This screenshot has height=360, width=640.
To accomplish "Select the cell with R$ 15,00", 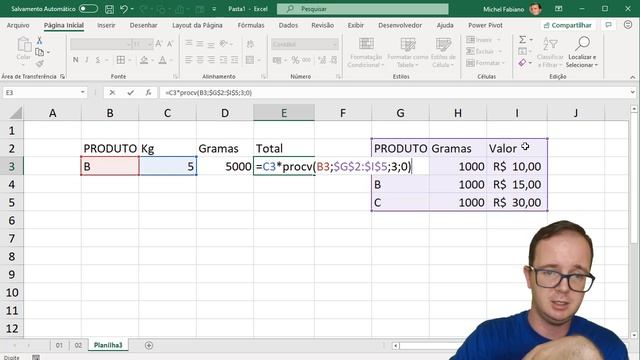I will coord(517,184).
